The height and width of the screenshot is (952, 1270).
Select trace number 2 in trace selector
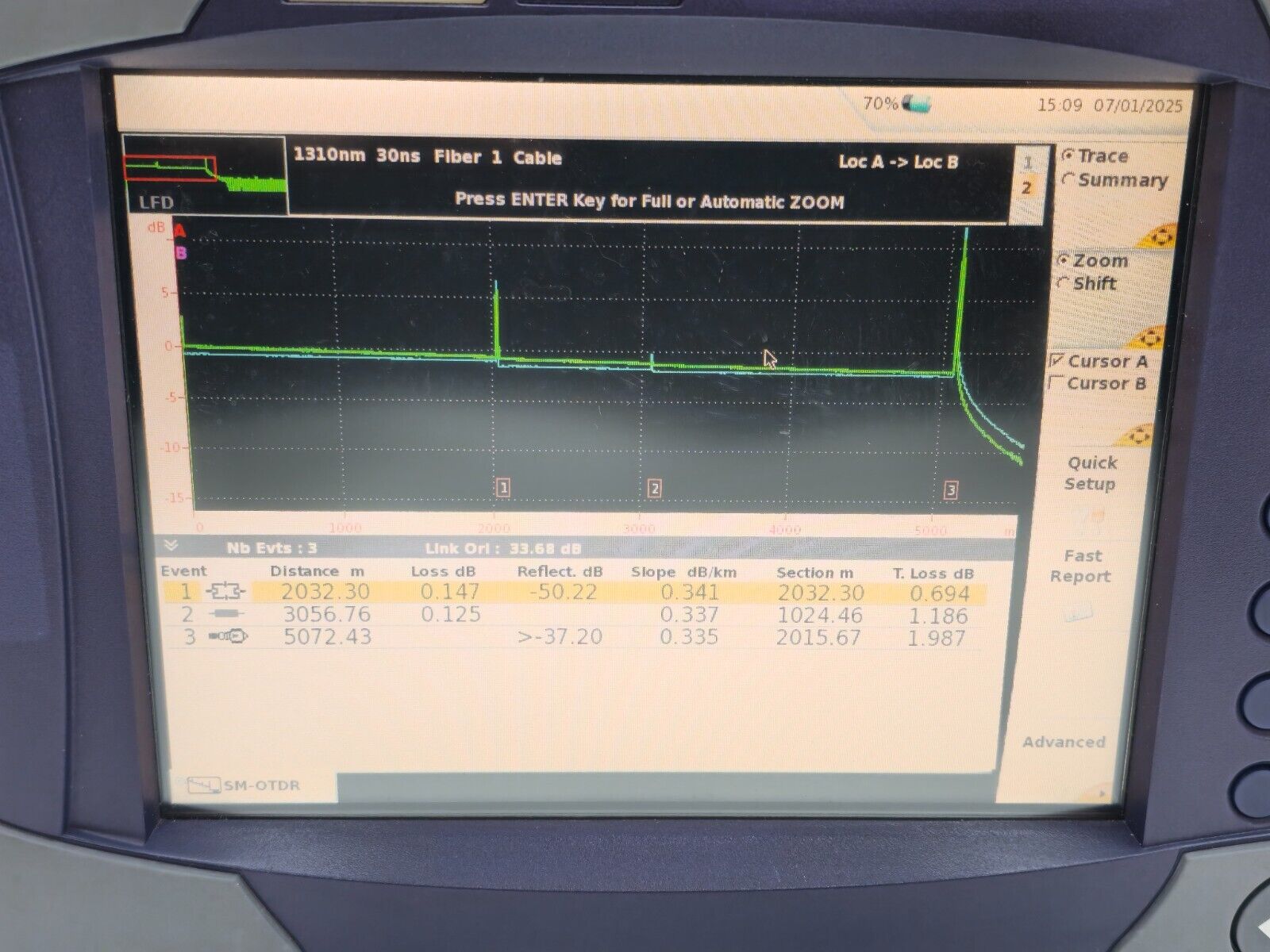[1026, 188]
